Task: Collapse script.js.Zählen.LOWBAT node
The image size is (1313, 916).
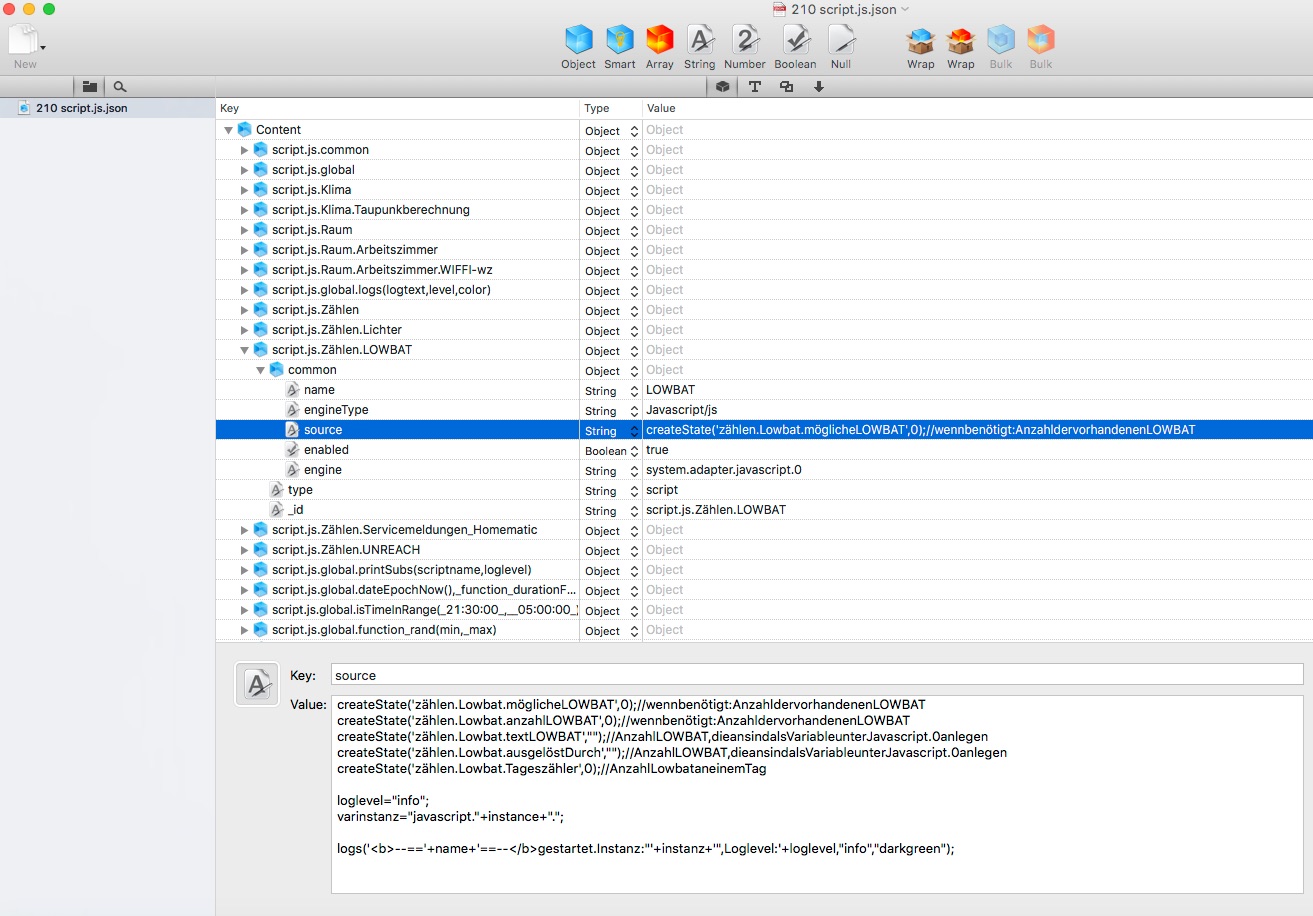Action: tap(244, 350)
